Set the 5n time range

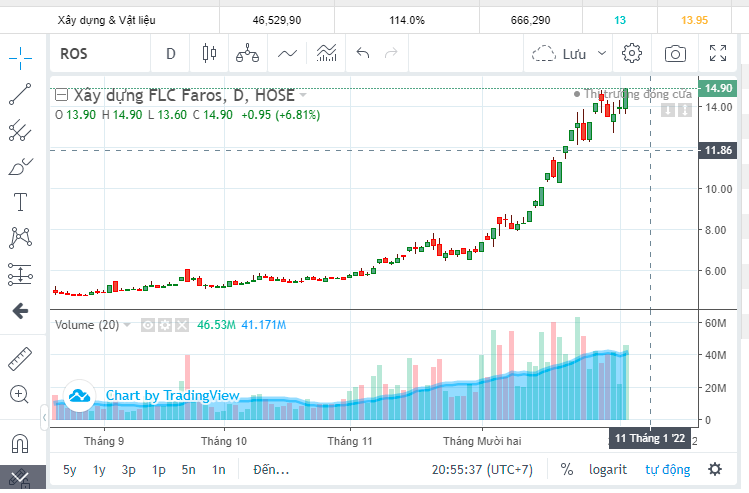click(189, 470)
